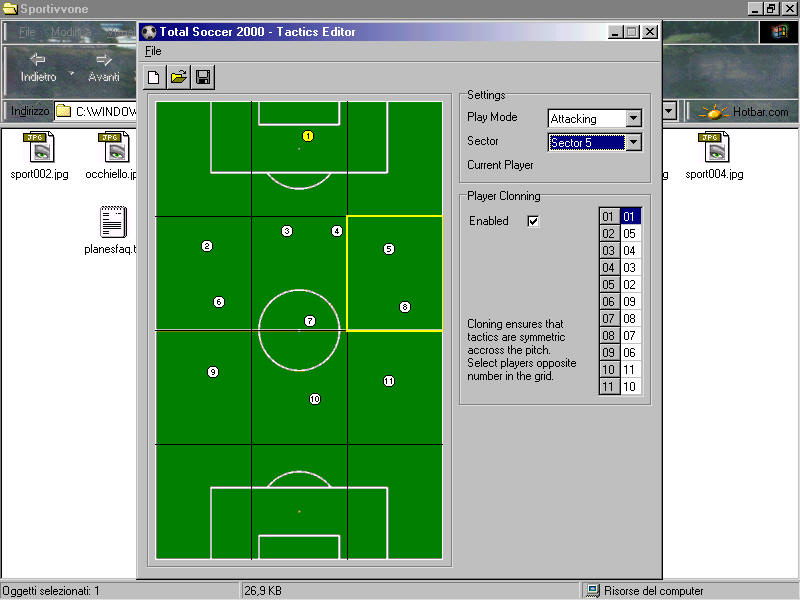800x600 pixels.
Task: Select player marker 11 on pitch
Action: [389, 381]
